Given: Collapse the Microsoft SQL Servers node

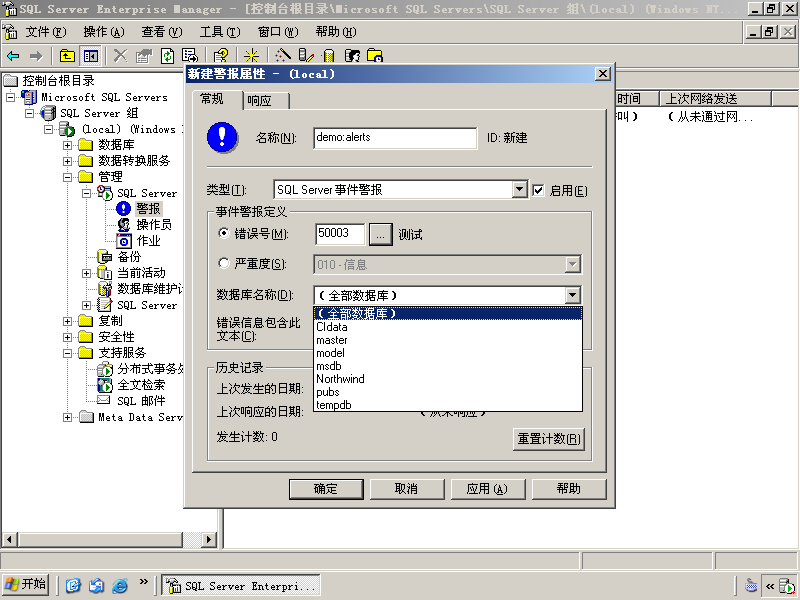Looking at the screenshot, I should pyautogui.click(x=11, y=97).
